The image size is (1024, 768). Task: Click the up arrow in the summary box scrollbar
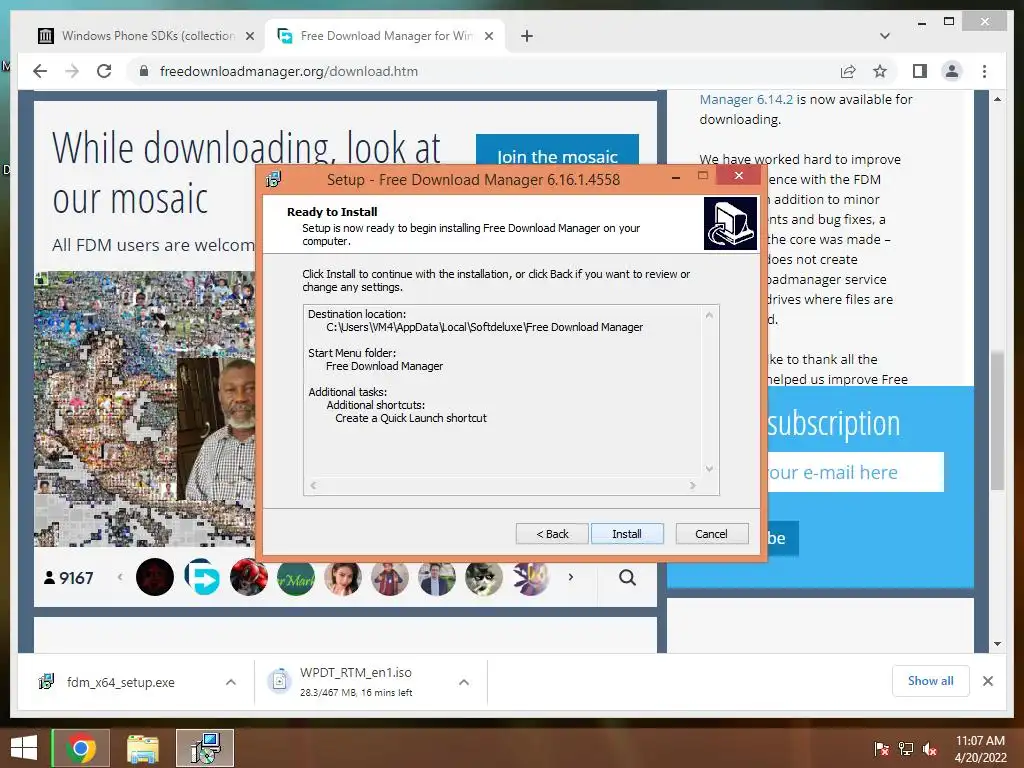click(709, 315)
